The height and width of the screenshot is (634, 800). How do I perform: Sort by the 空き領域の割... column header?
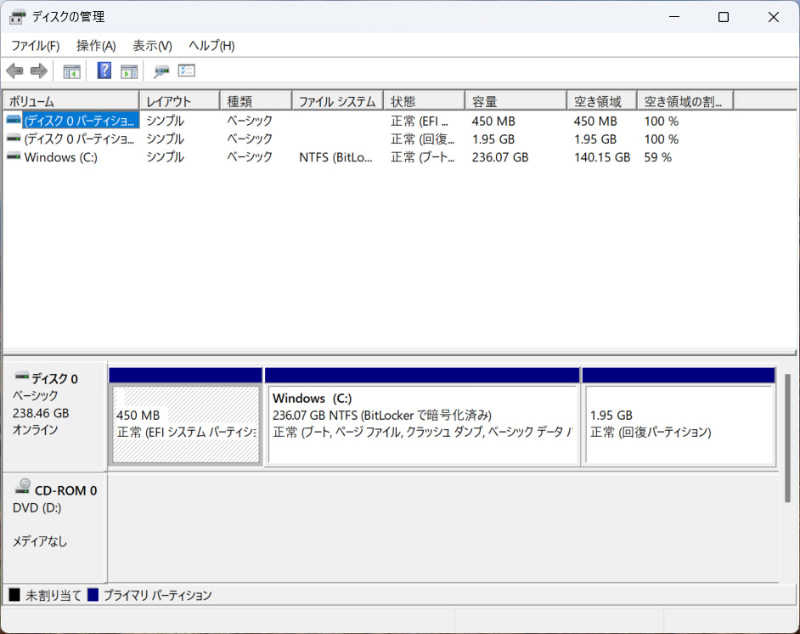pos(685,101)
